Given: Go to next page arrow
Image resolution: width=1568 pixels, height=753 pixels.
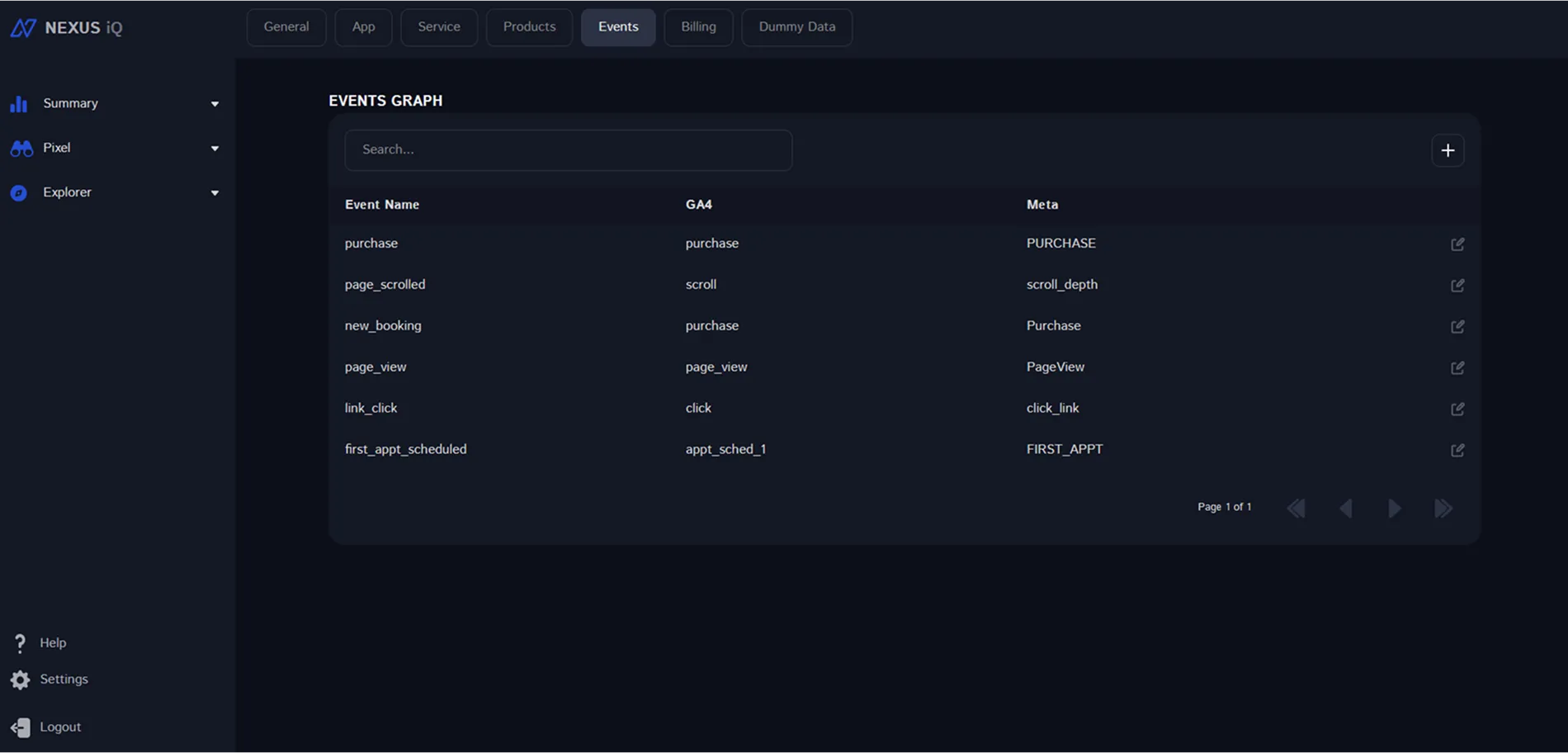Looking at the screenshot, I should (x=1394, y=509).
